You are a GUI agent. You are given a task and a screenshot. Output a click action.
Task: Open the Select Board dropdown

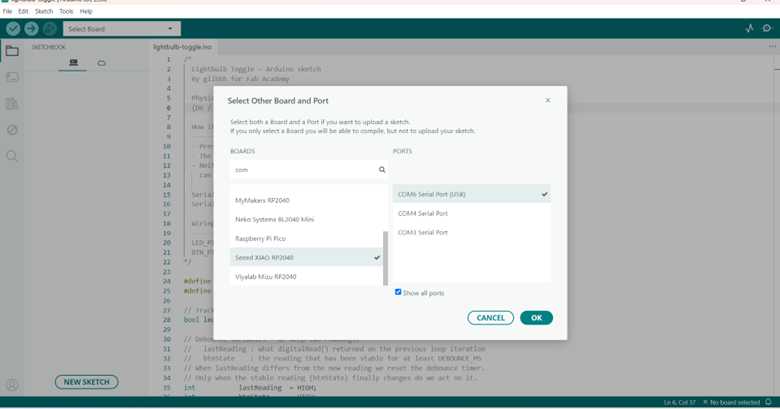pyautogui.click(x=122, y=29)
